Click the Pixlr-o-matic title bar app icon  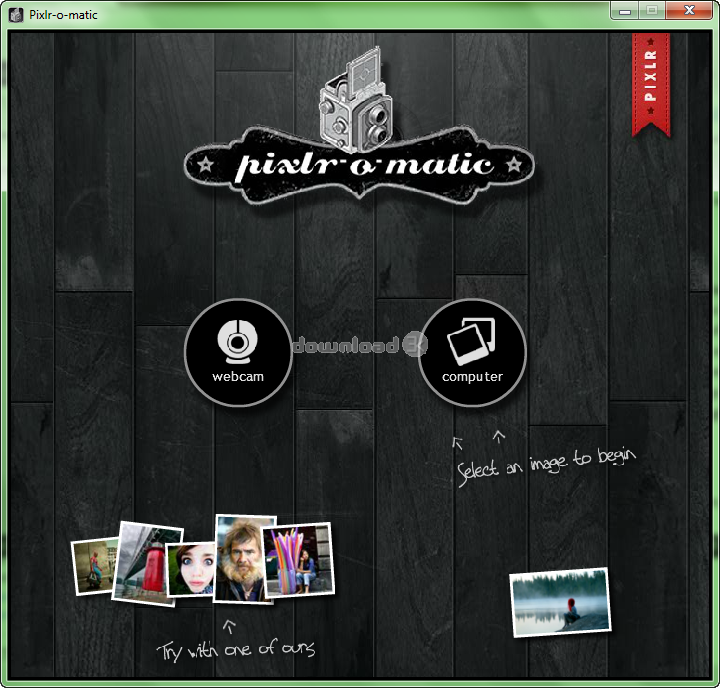pyautogui.click(x=17, y=15)
